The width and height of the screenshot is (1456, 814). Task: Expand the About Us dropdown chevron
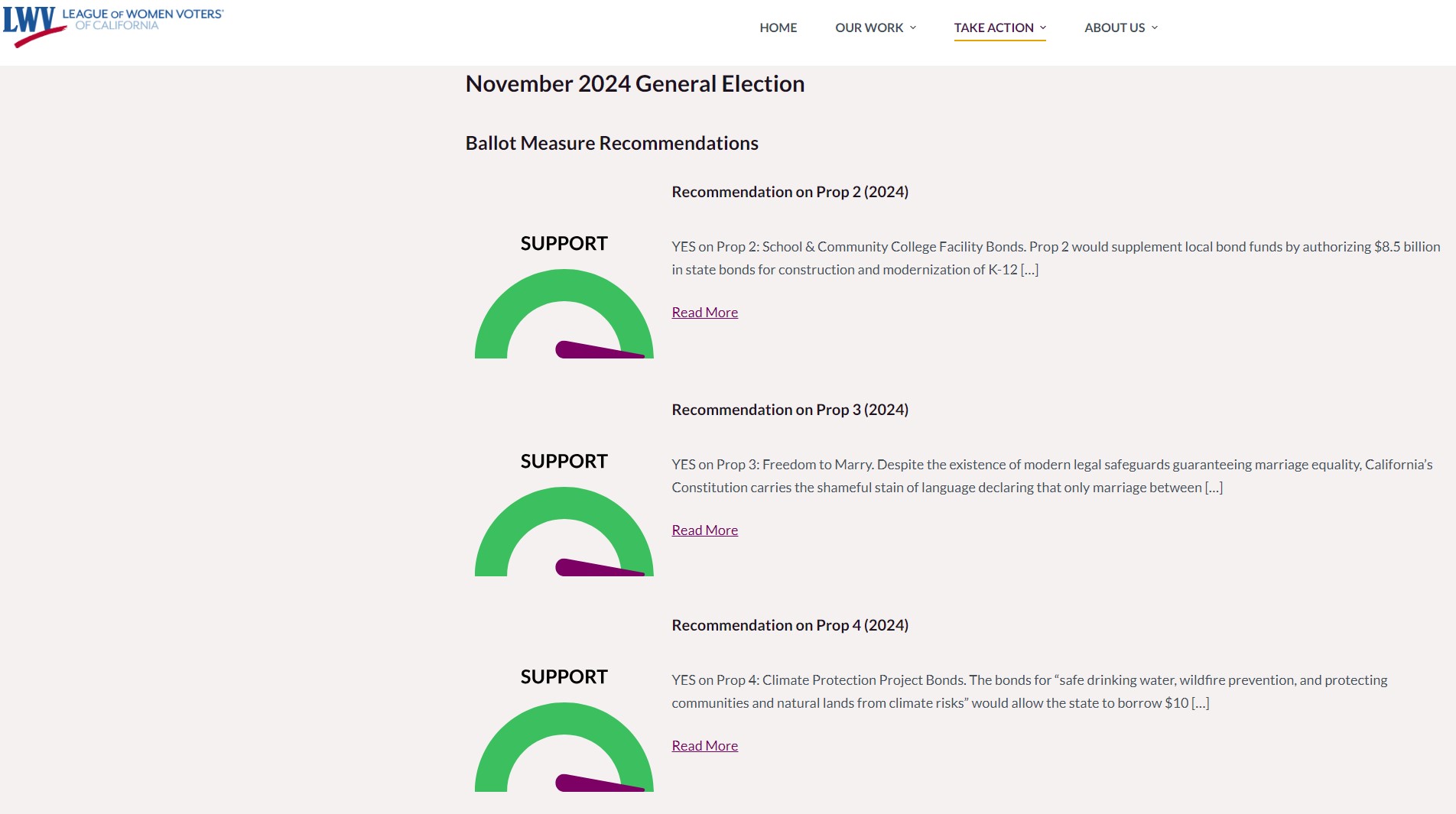1155,28
